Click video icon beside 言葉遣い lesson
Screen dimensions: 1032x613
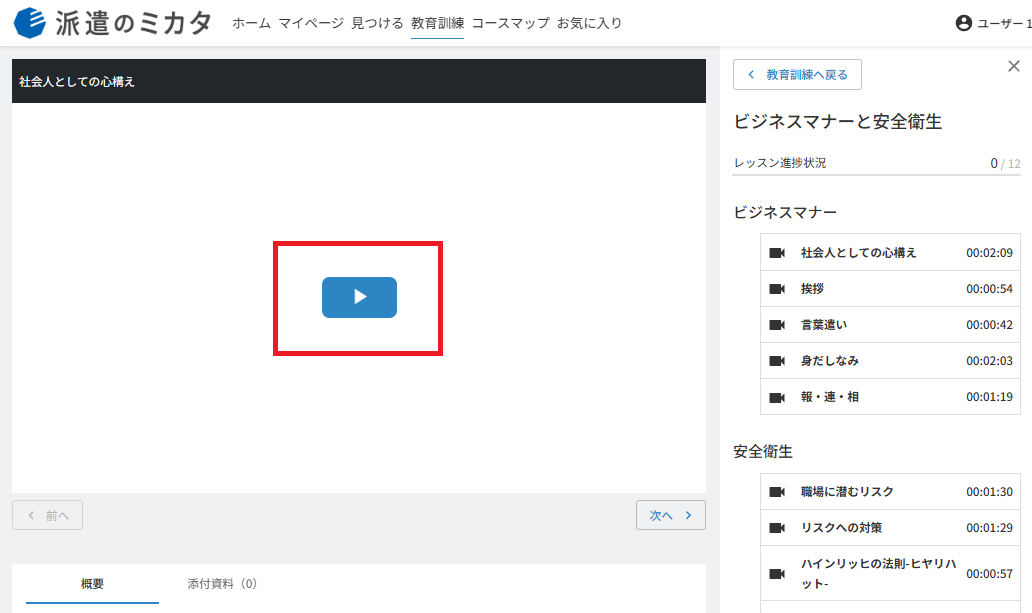777,325
